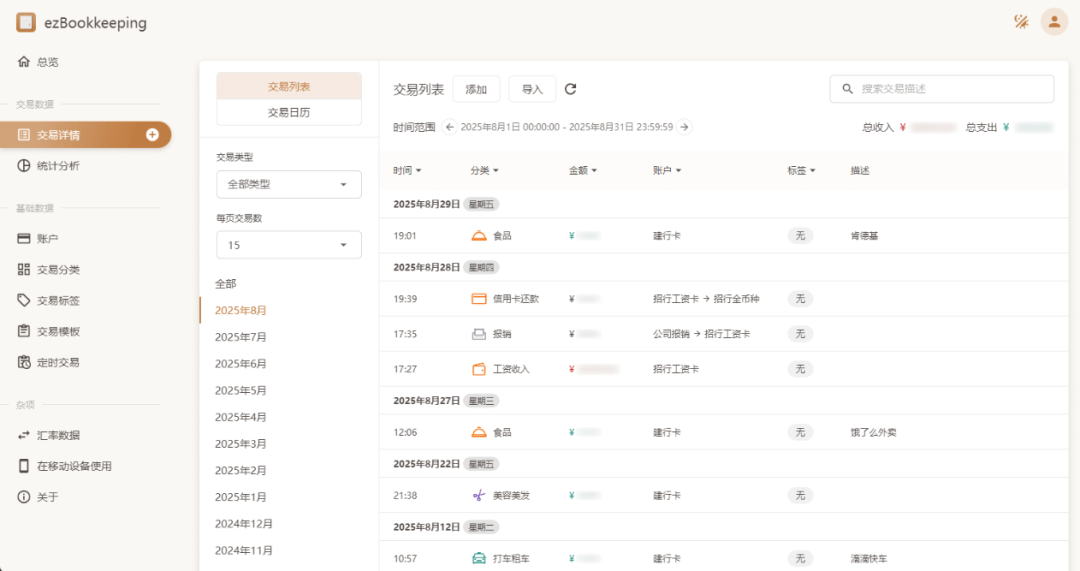Refresh the transaction list
The width and height of the screenshot is (1080, 571).
(x=570, y=89)
